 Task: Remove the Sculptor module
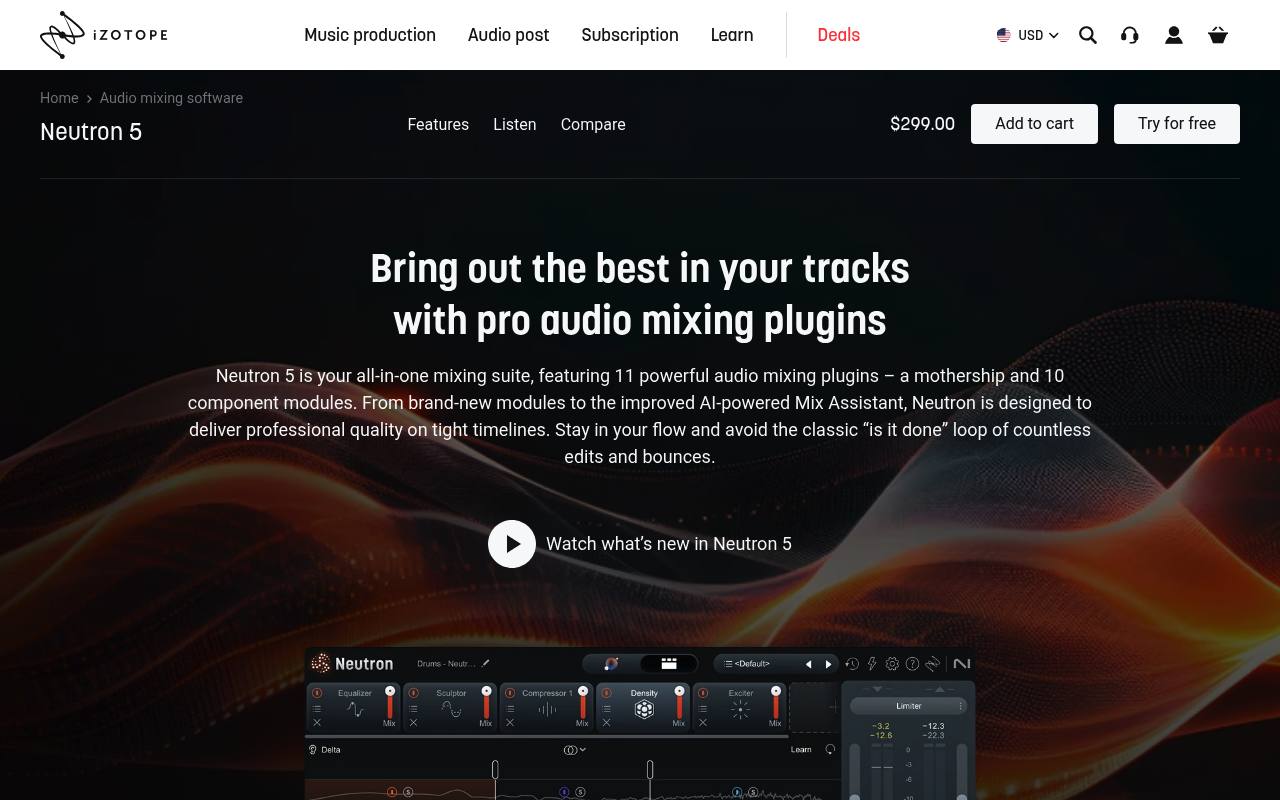point(413,723)
